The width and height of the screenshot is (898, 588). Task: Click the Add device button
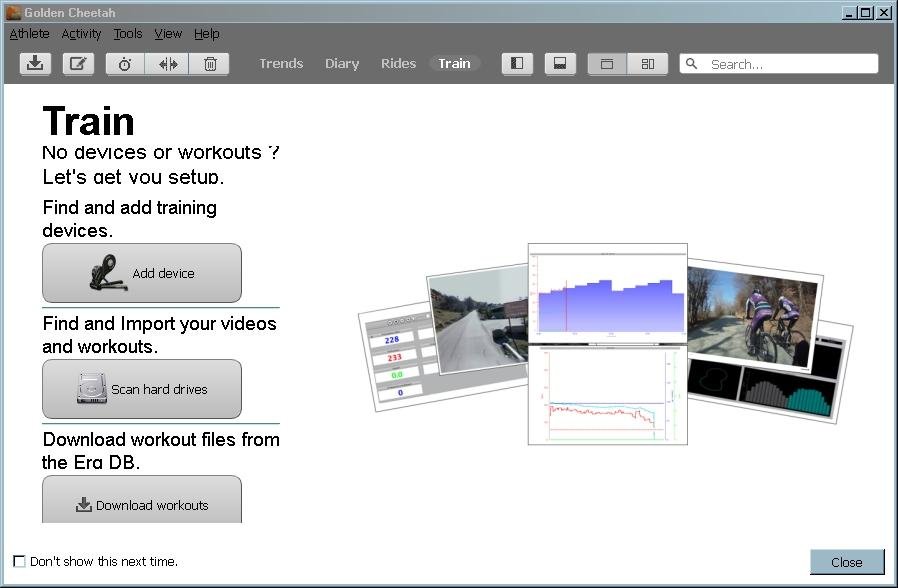tap(142, 273)
